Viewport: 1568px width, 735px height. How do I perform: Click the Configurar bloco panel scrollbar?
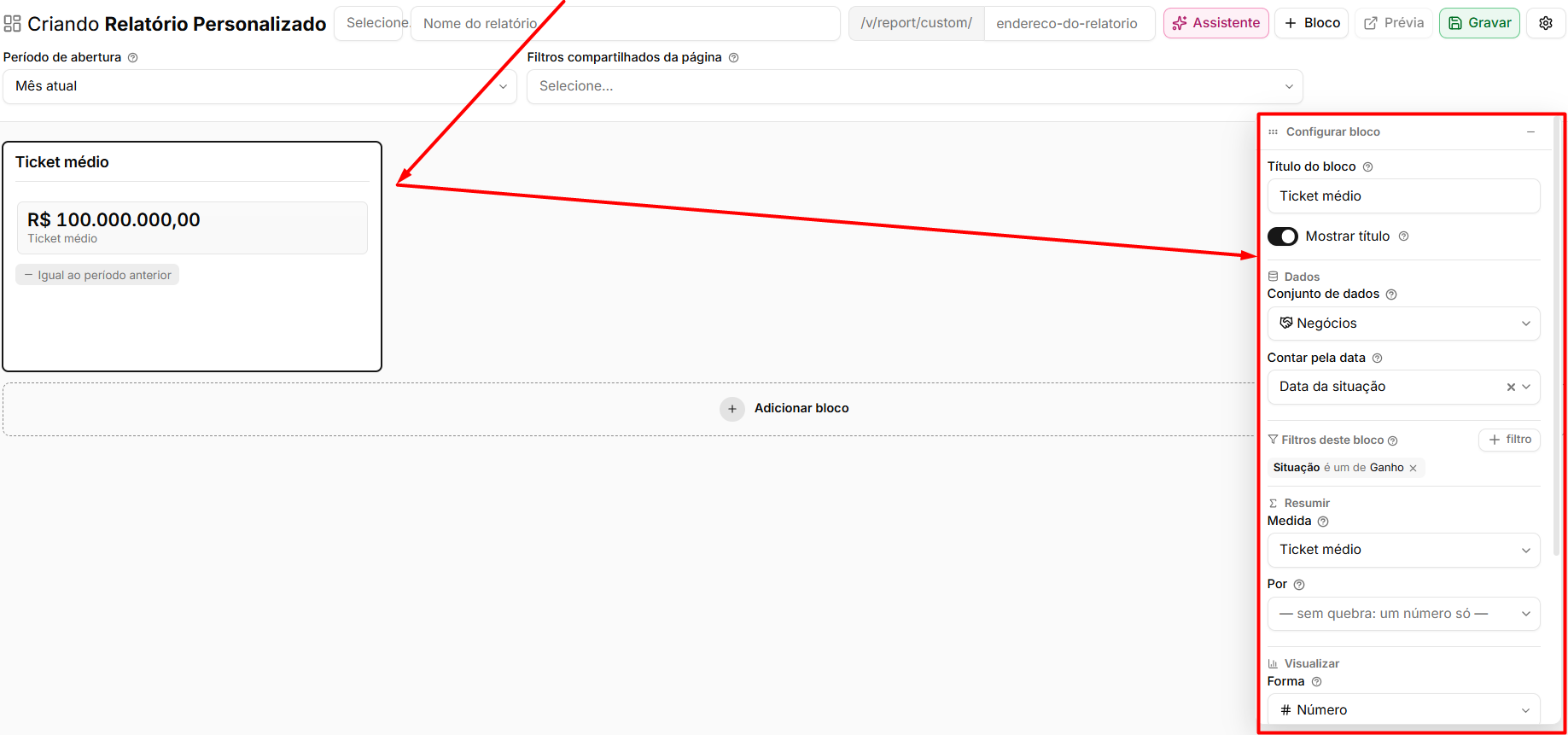[1556, 337]
